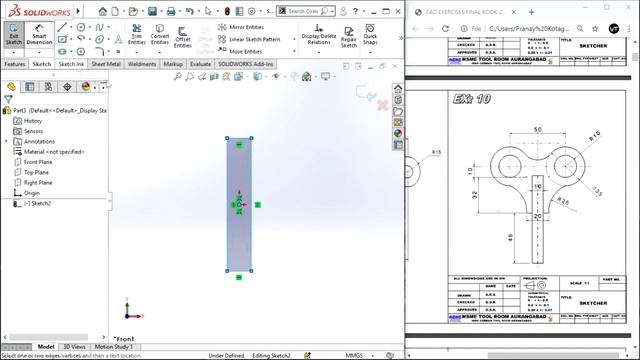Select the Ellipse tool
This screenshot has width=640, height=360.
click(x=99, y=39)
